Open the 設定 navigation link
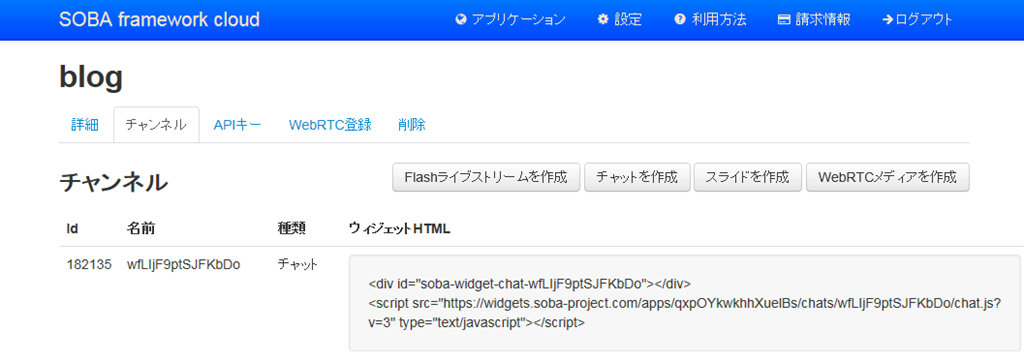Image resolution: width=1024 pixels, height=361 pixels. 620,20
